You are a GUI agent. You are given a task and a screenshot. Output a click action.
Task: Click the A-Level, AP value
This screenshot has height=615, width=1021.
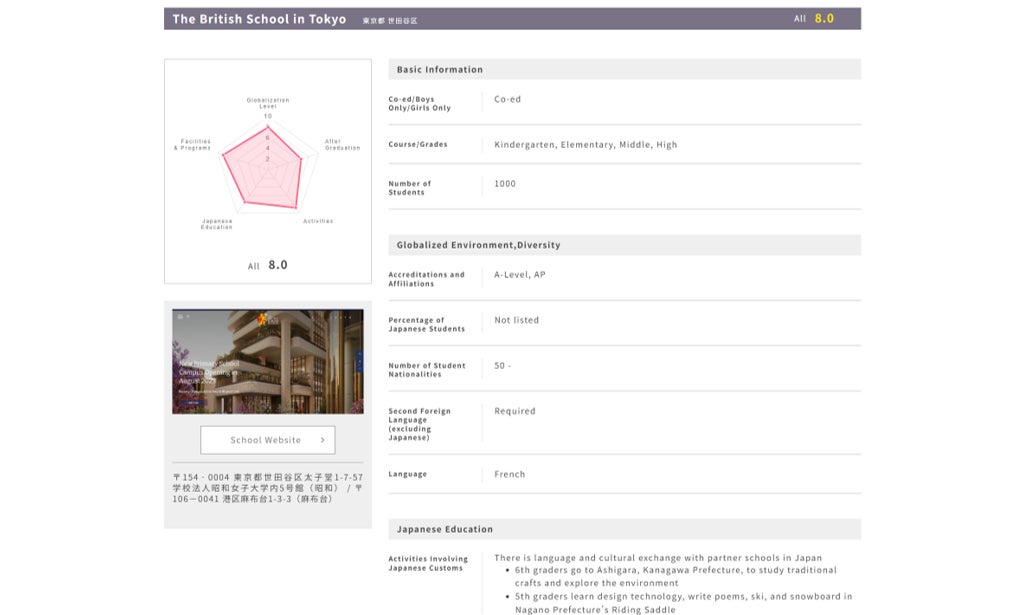click(x=520, y=275)
